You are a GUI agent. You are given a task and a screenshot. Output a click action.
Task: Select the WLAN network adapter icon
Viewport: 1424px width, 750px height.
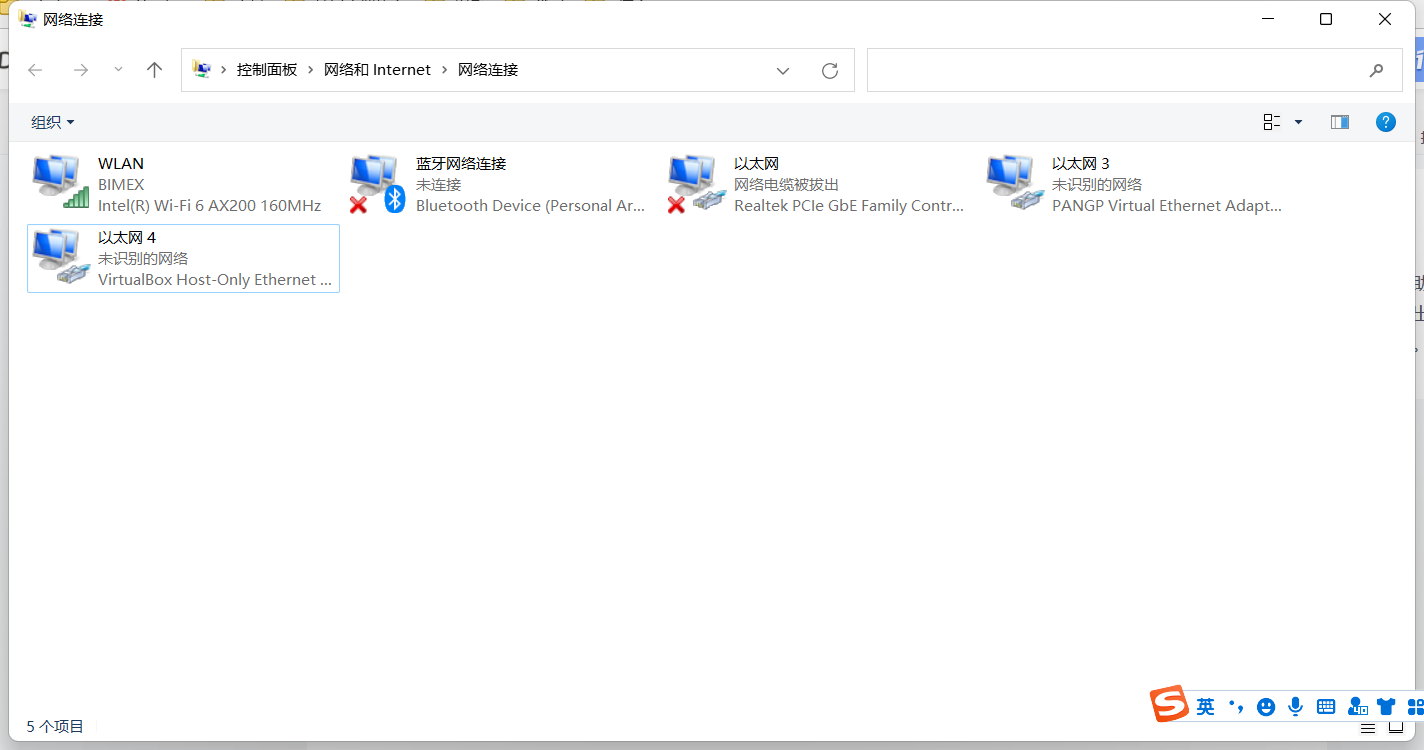tap(60, 182)
